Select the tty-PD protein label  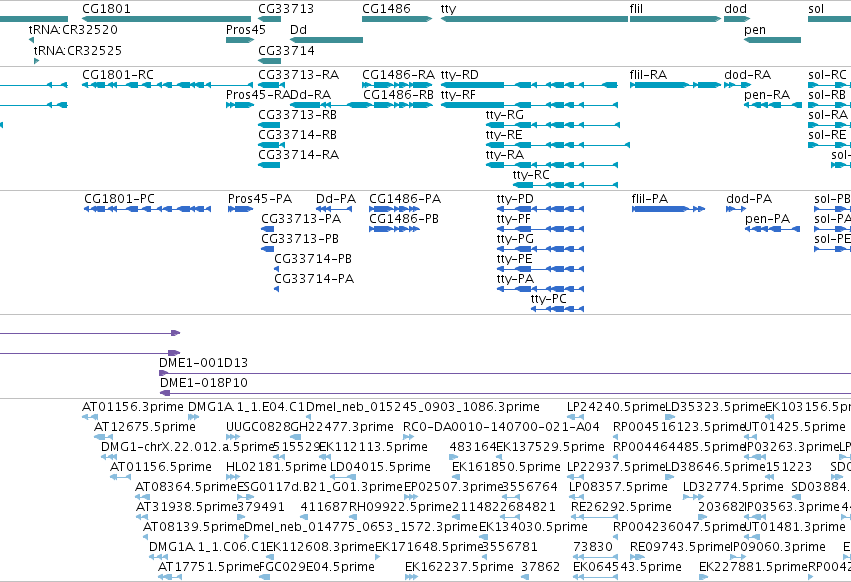tap(515, 199)
